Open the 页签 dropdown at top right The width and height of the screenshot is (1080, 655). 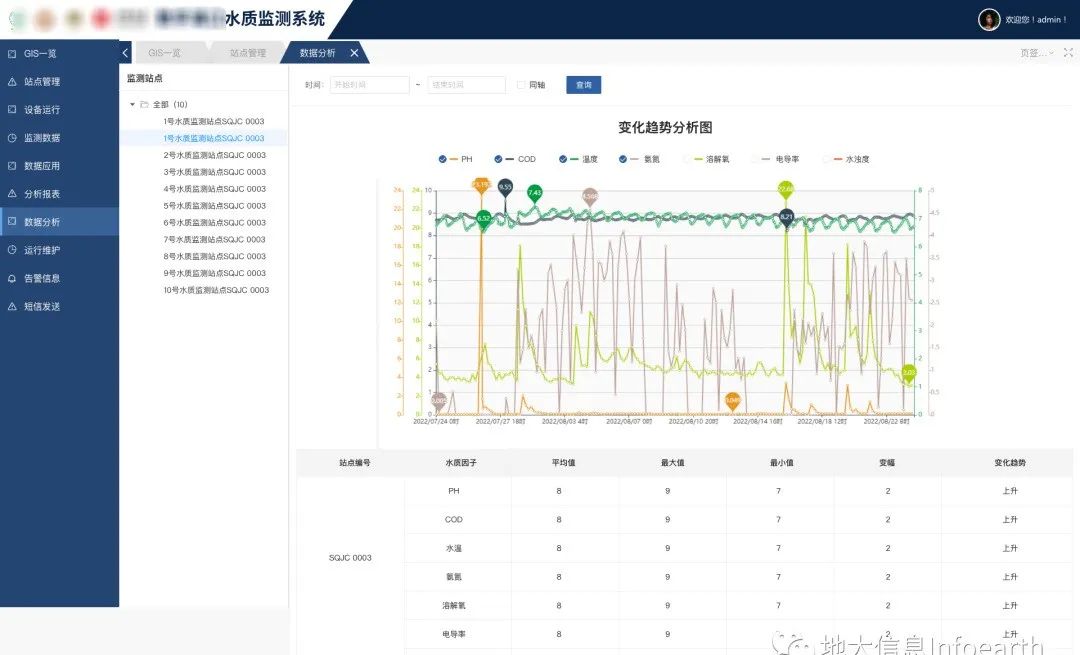coord(1037,53)
